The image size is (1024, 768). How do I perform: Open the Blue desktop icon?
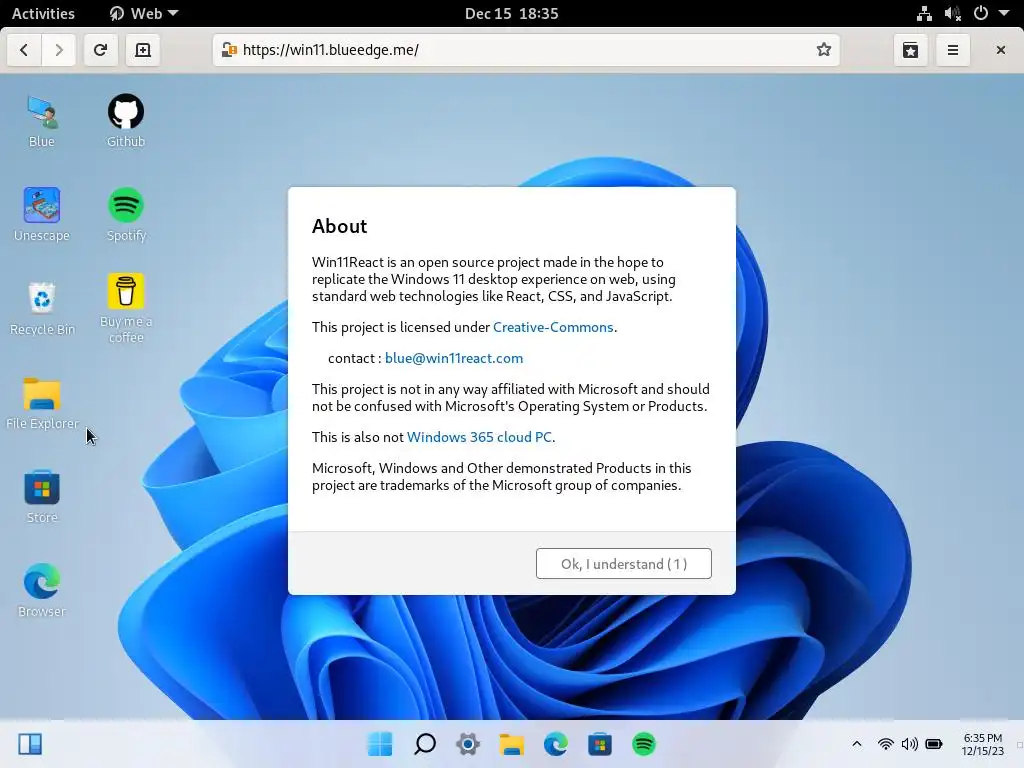click(x=42, y=121)
